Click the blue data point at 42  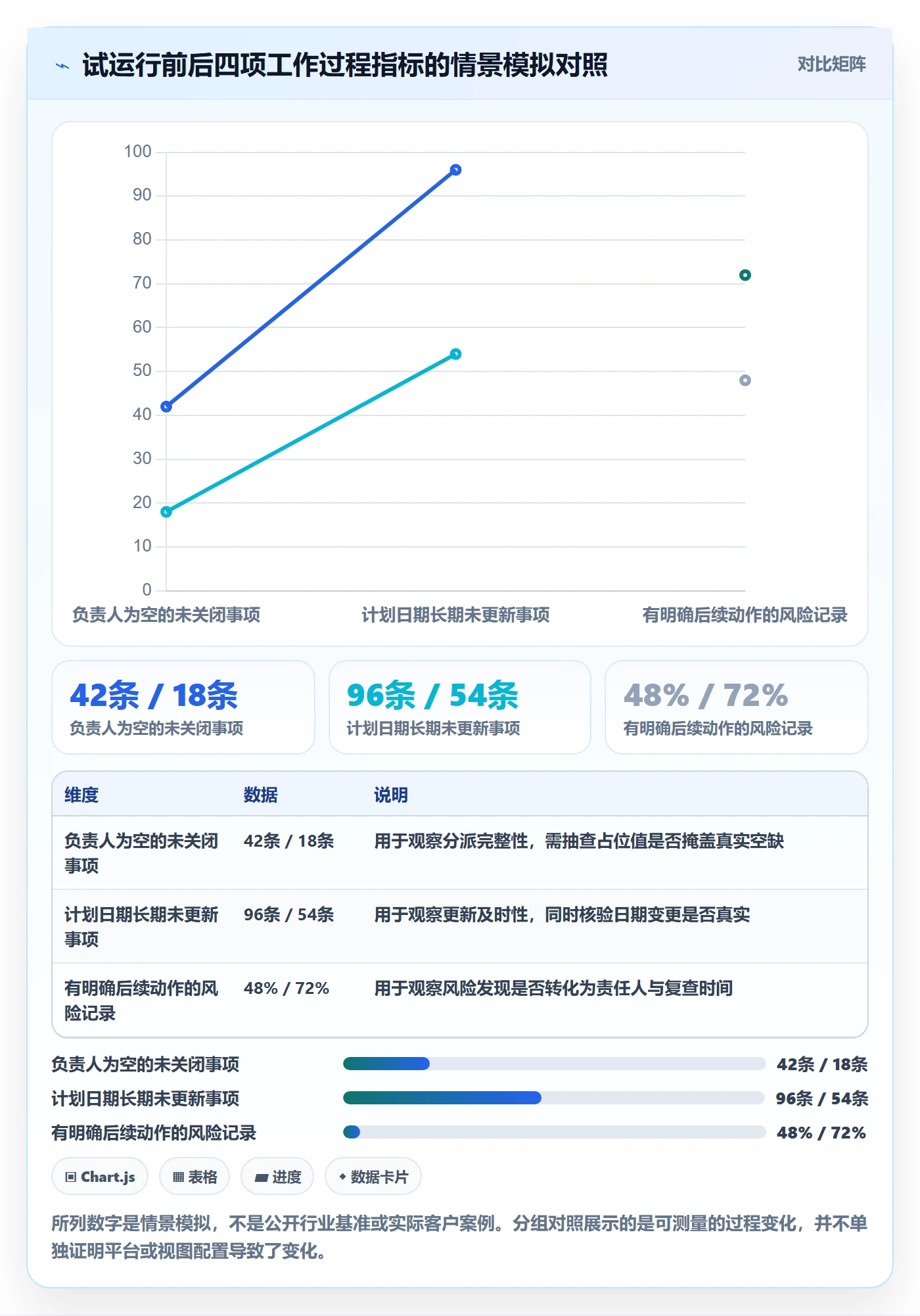click(166, 406)
